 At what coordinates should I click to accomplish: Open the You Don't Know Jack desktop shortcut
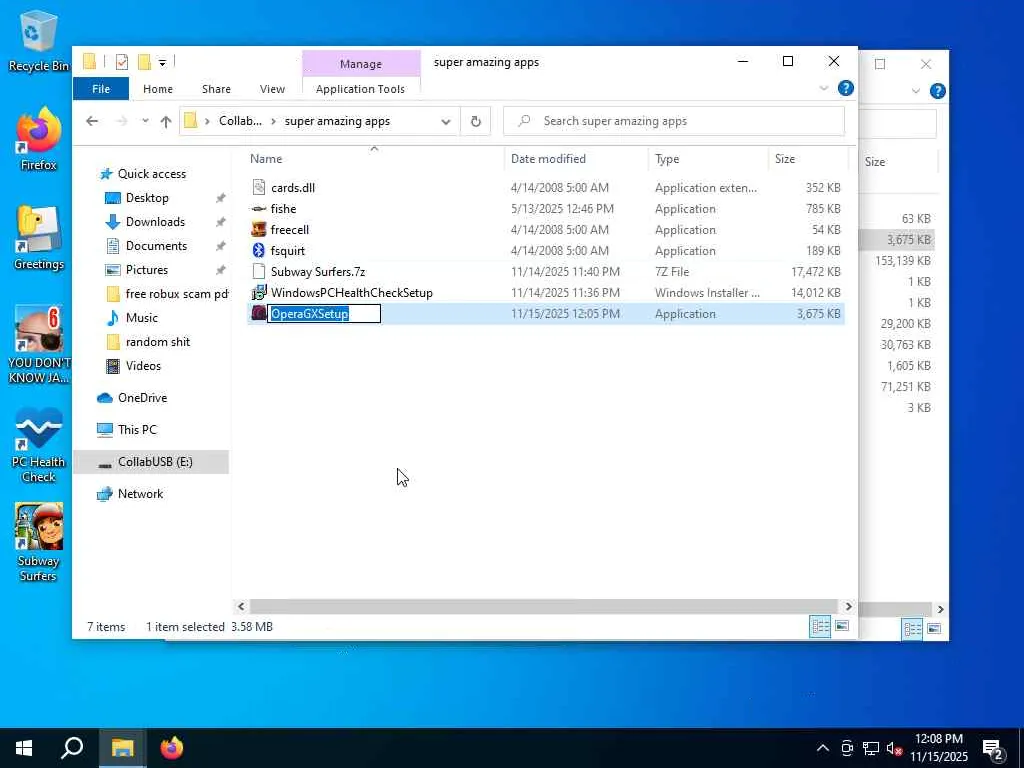click(39, 345)
